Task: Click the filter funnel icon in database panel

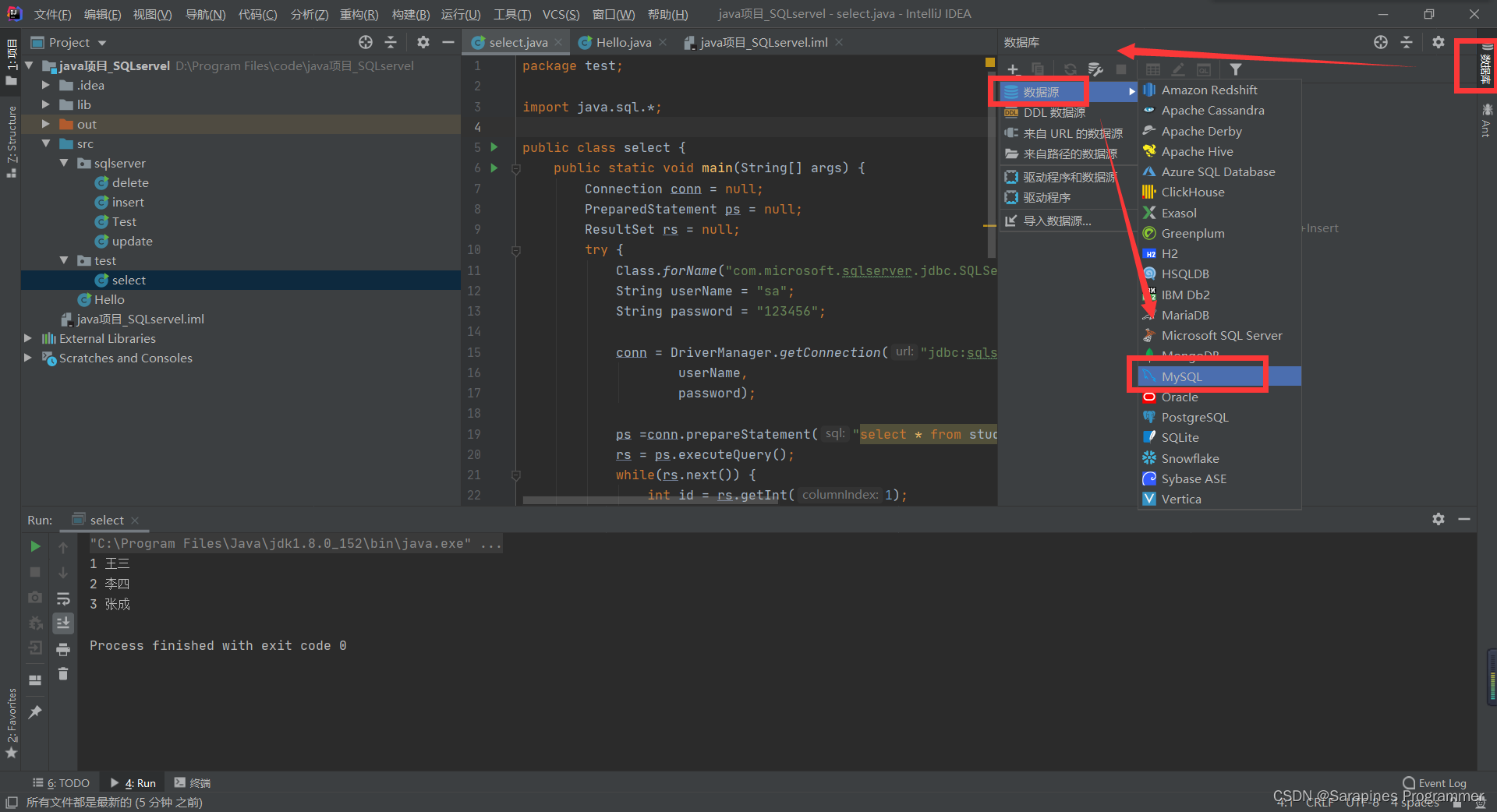Action: click(x=1236, y=69)
